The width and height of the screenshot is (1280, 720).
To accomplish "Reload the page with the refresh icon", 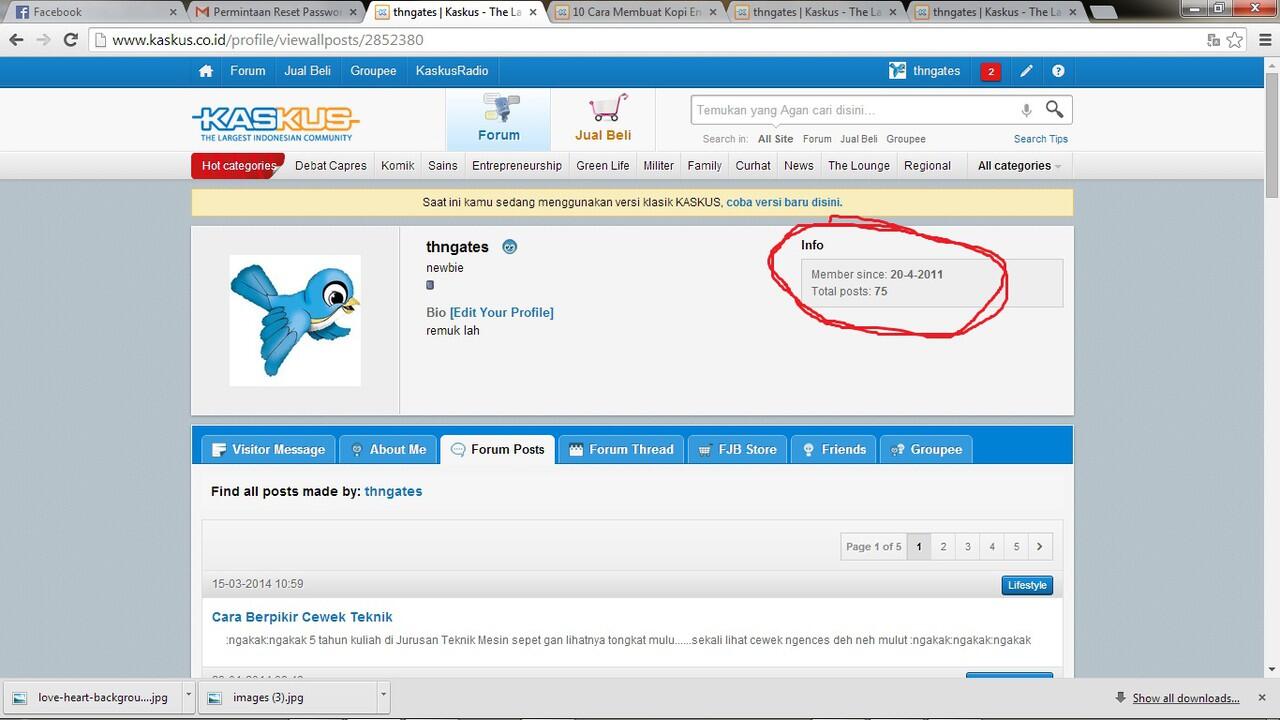I will coord(70,40).
